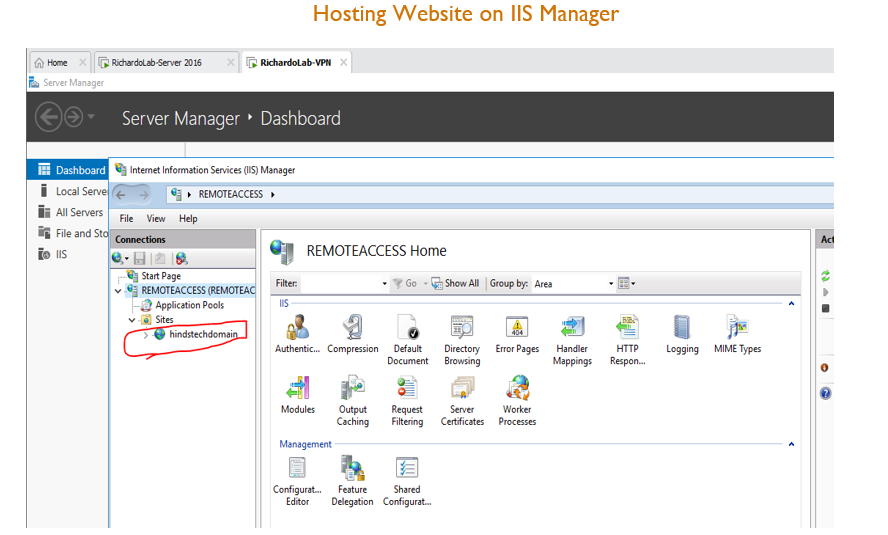Screen dimensions: 888x535
Task: Select the RichardoLab-VPN tab
Action: pyautogui.click(x=295, y=63)
